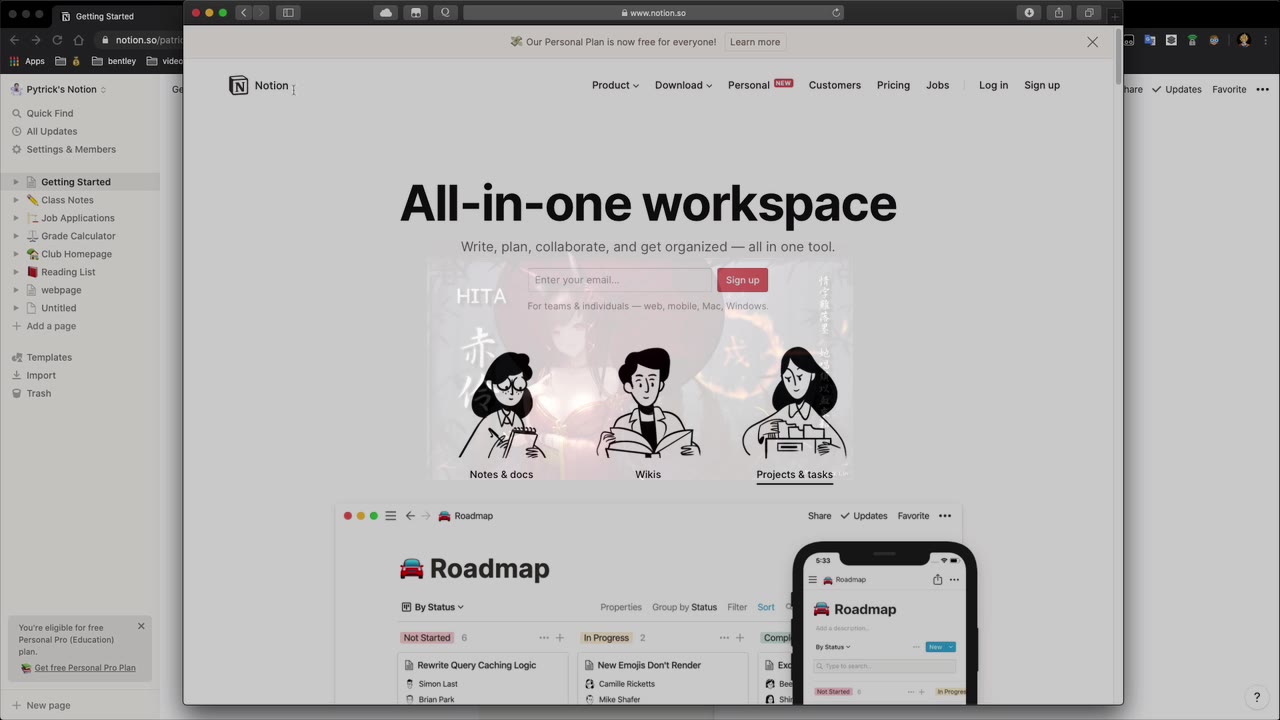Show all tabs in Safari
The width and height of the screenshot is (1280, 720).
1089,13
